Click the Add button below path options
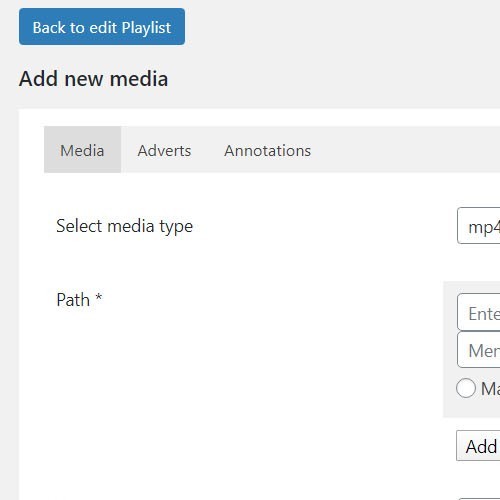The height and width of the screenshot is (500, 500). coord(478,446)
